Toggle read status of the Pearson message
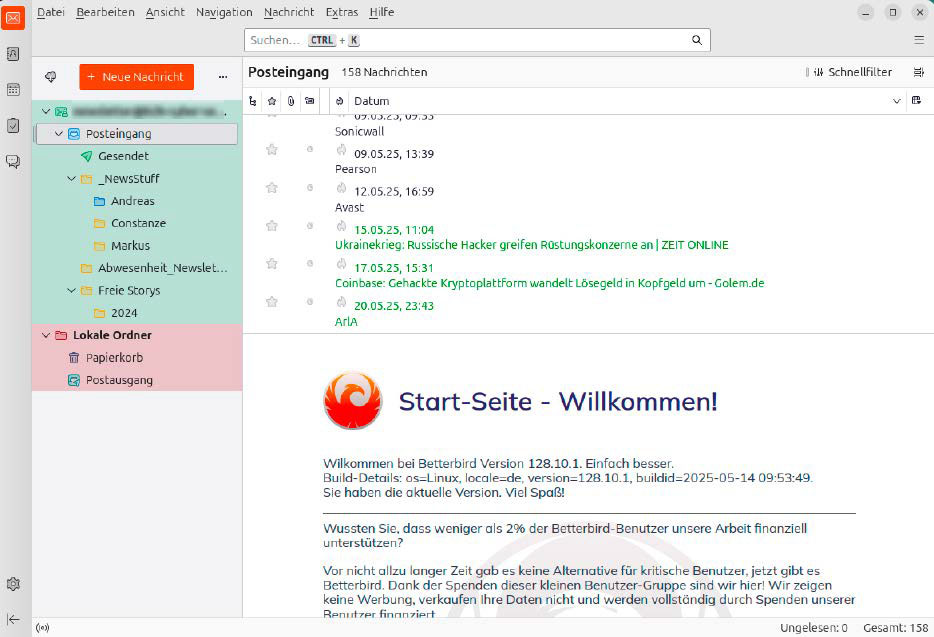 [310, 150]
